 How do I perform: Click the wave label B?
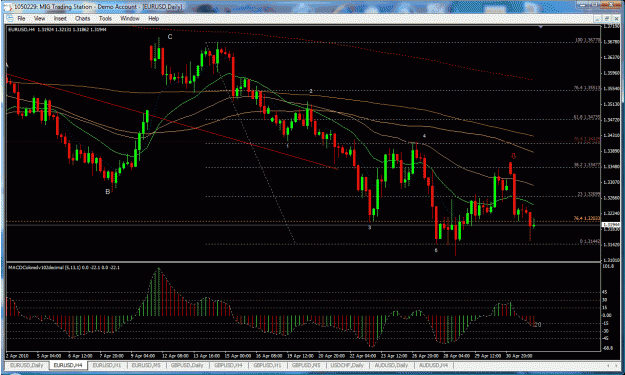click(x=108, y=192)
